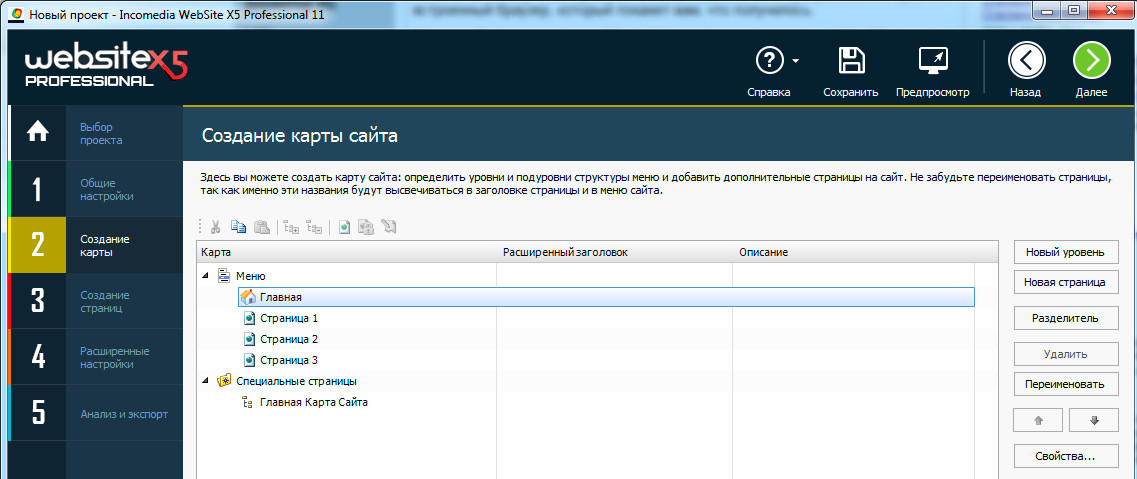1137x479 pixels.
Task: Click the Новая страница button
Action: click(x=1064, y=283)
